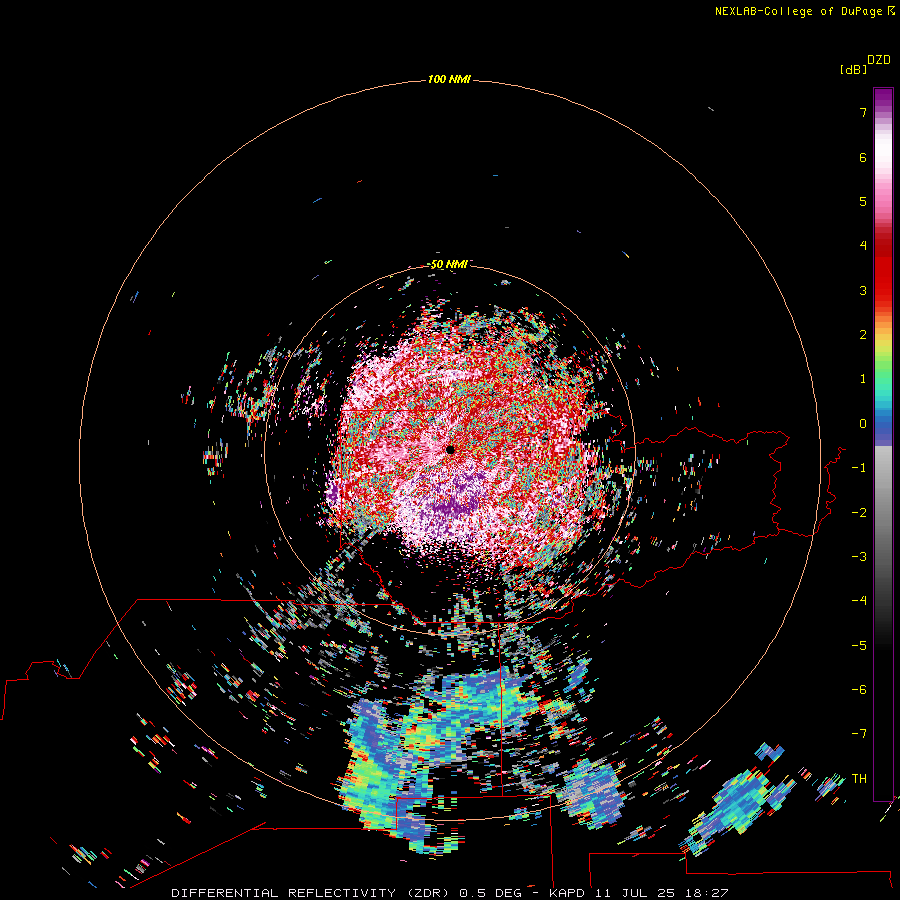Click the red segment of color bar near 3
This screenshot has width=900, height=900.
tap(883, 281)
